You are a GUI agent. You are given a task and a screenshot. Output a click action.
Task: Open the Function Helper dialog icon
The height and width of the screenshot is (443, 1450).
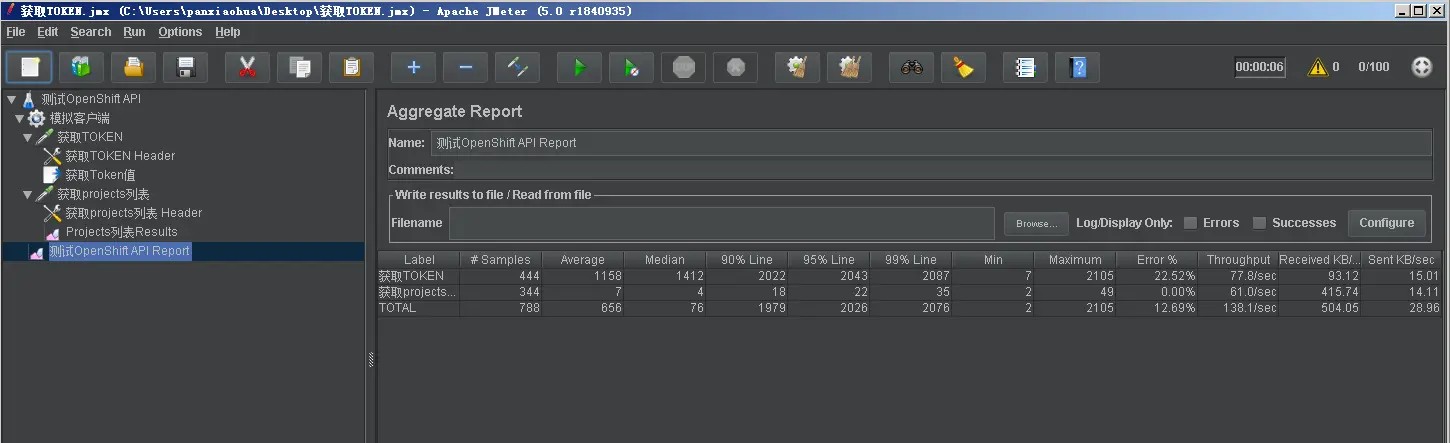[1025, 68]
